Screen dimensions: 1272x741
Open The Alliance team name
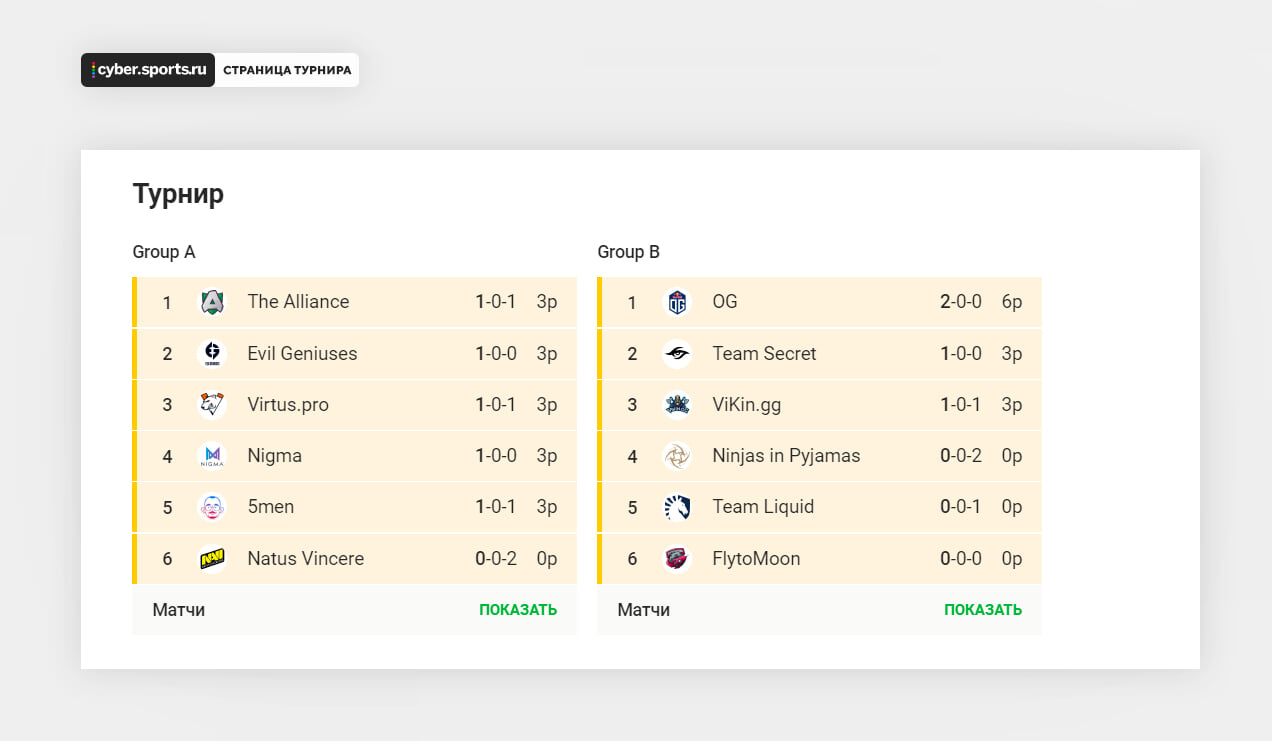click(x=298, y=302)
